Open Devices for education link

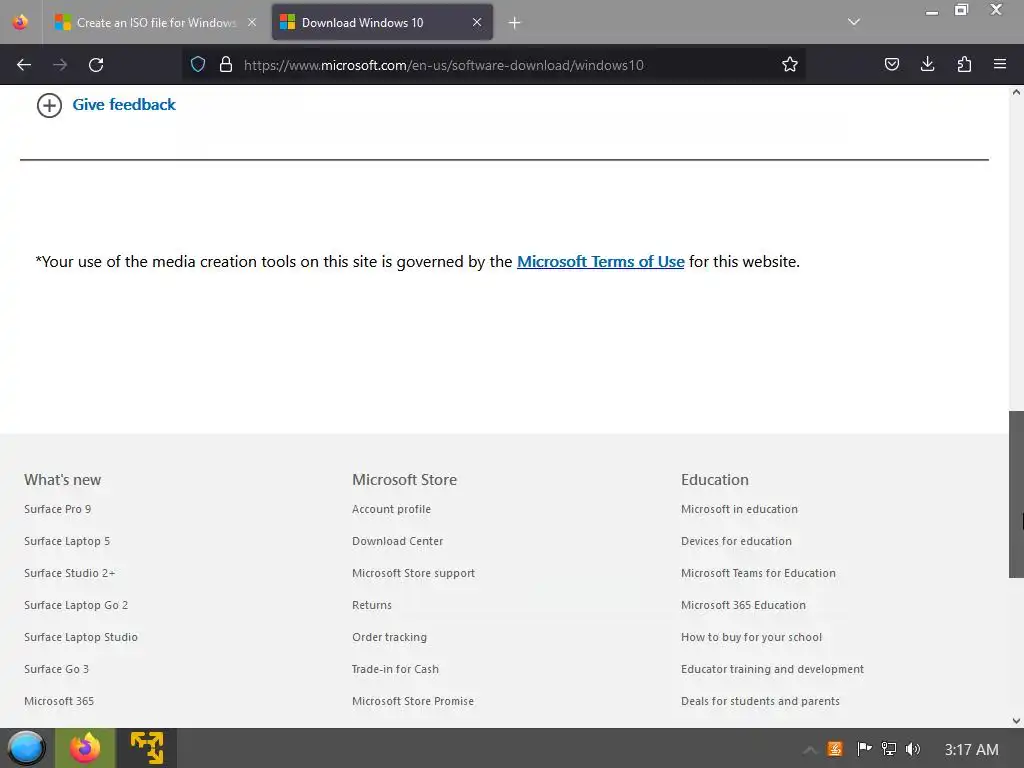[736, 541]
